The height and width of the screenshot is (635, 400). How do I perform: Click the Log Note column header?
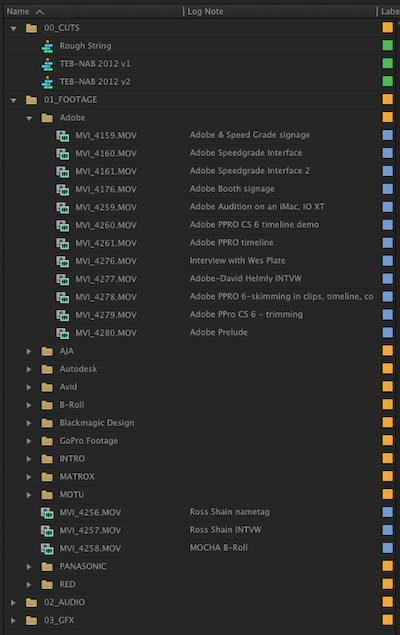tap(280, 11)
